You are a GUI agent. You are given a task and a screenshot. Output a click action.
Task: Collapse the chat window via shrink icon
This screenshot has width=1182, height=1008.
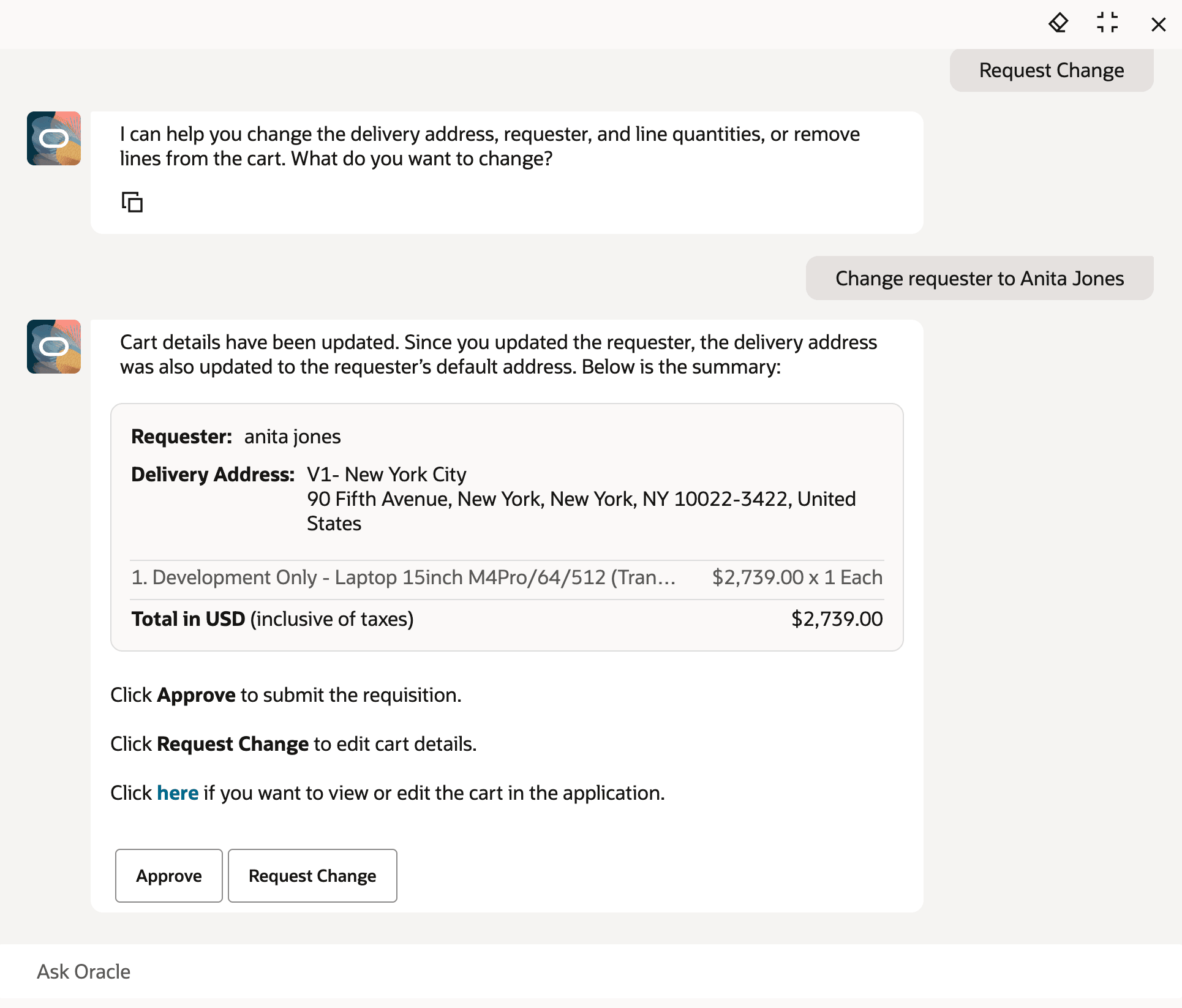[1107, 23]
